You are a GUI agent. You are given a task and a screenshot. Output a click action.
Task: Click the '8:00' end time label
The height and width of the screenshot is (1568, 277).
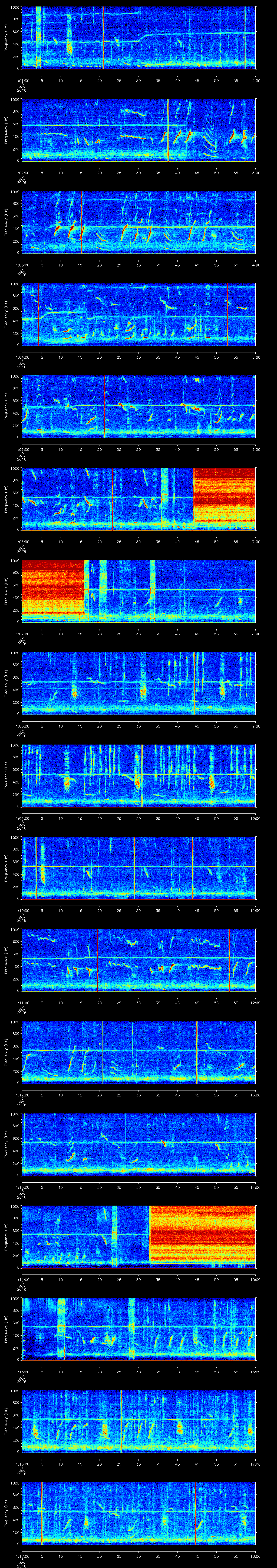(256, 634)
